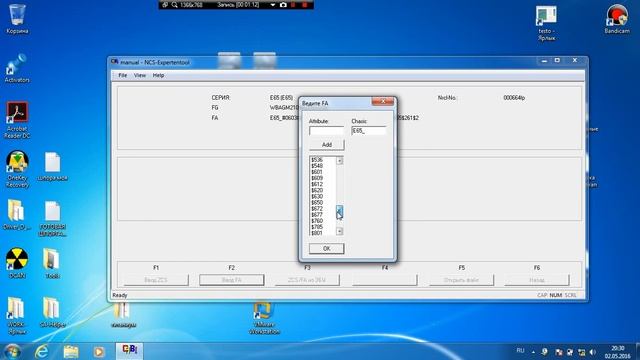Open the File menu in NCS-Expertentool
The height and width of the screenshot is (360, 640).
tap(122, 76)
